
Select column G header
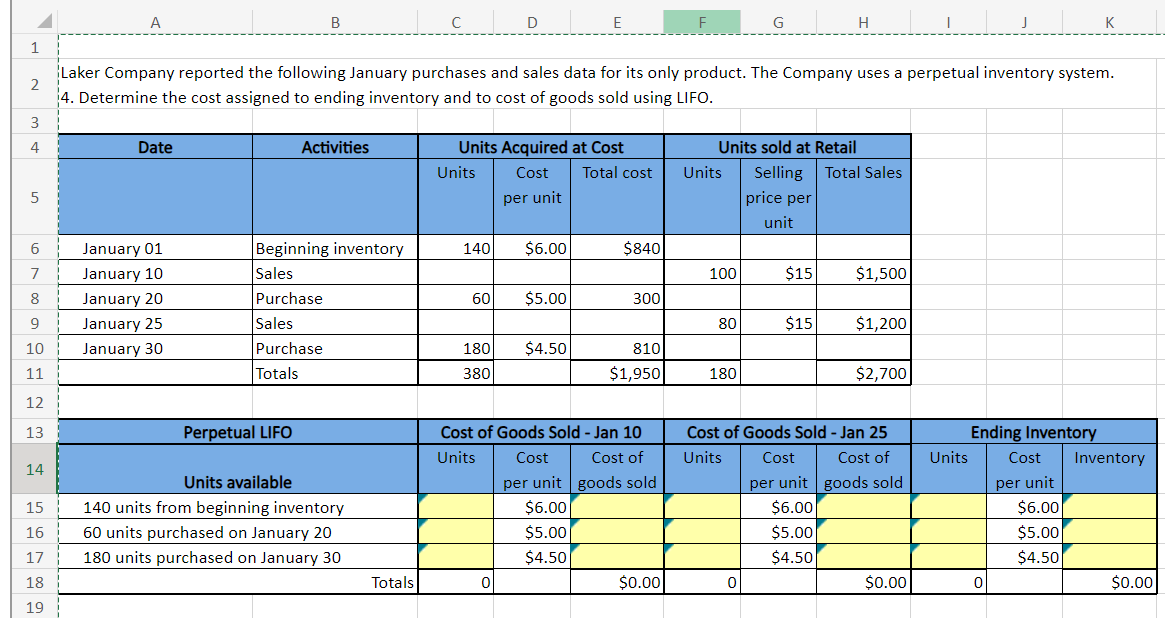[778, 22]
